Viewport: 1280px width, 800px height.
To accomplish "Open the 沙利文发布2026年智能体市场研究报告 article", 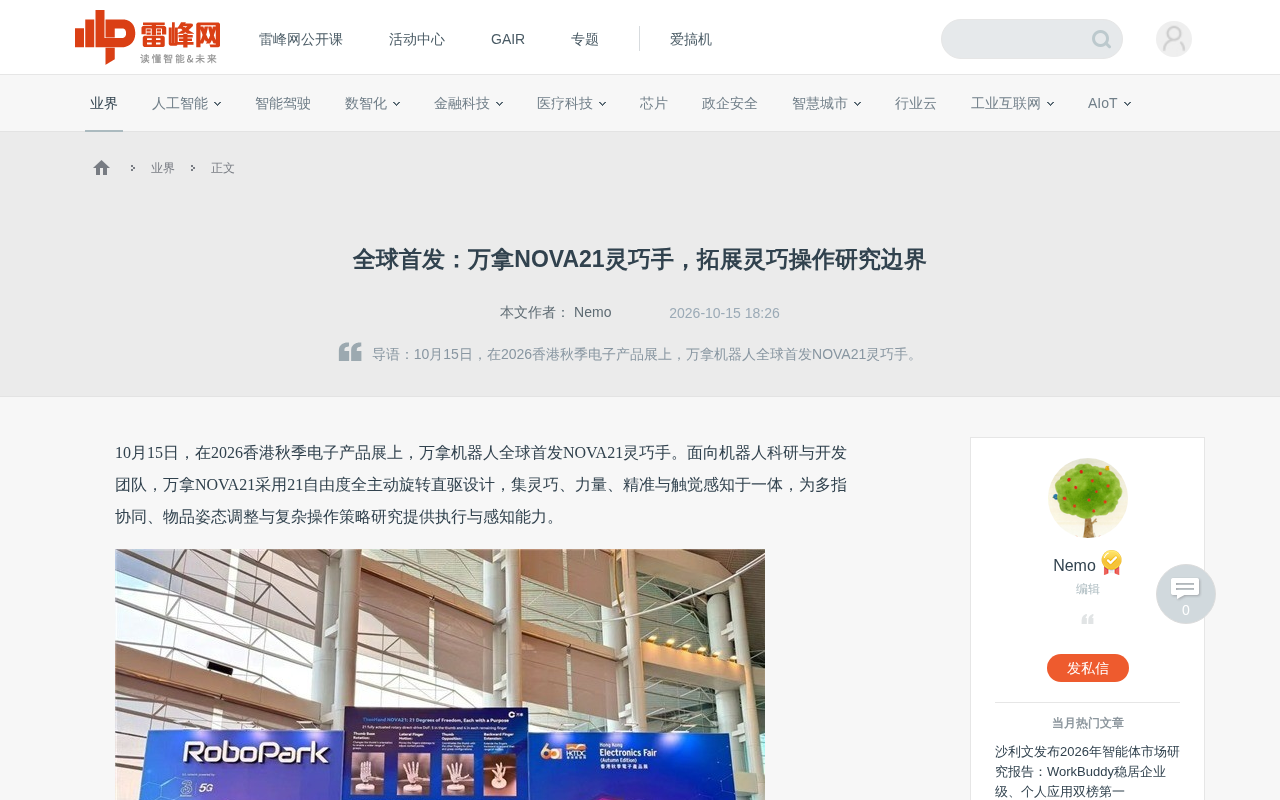I will 1088,771.
